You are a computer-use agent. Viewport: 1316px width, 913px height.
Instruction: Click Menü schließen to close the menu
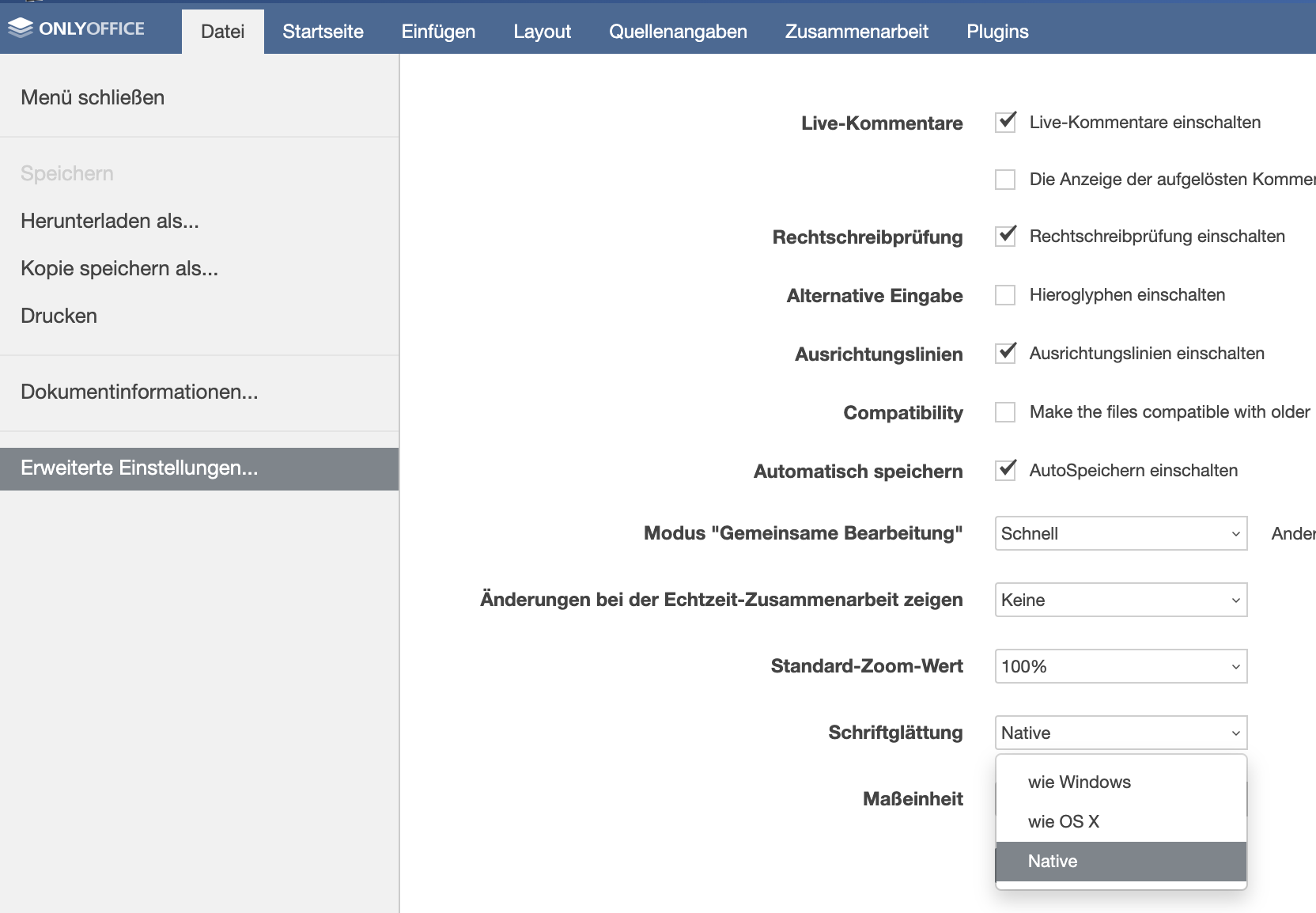click(x=92, y=97)
